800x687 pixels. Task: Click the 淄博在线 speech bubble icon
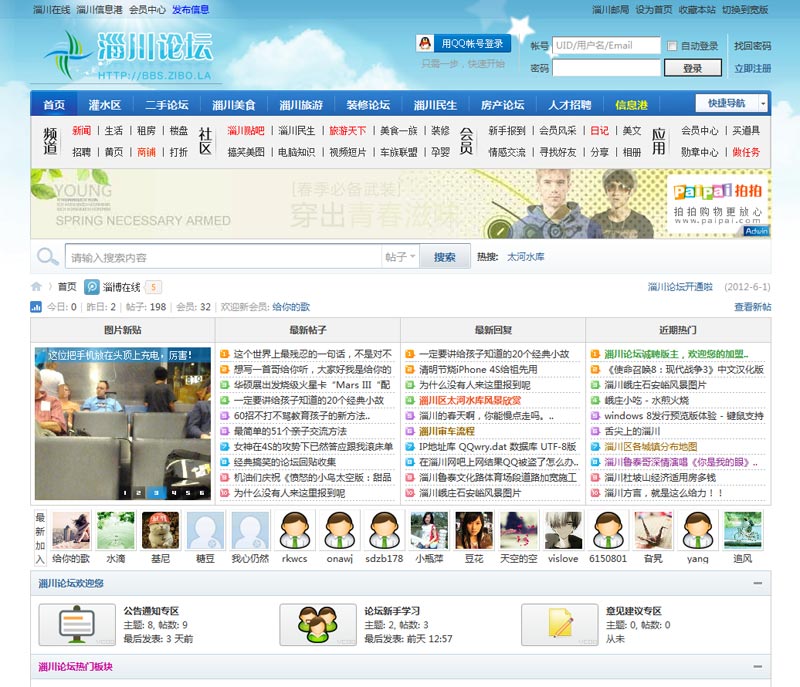click(92, 287)
